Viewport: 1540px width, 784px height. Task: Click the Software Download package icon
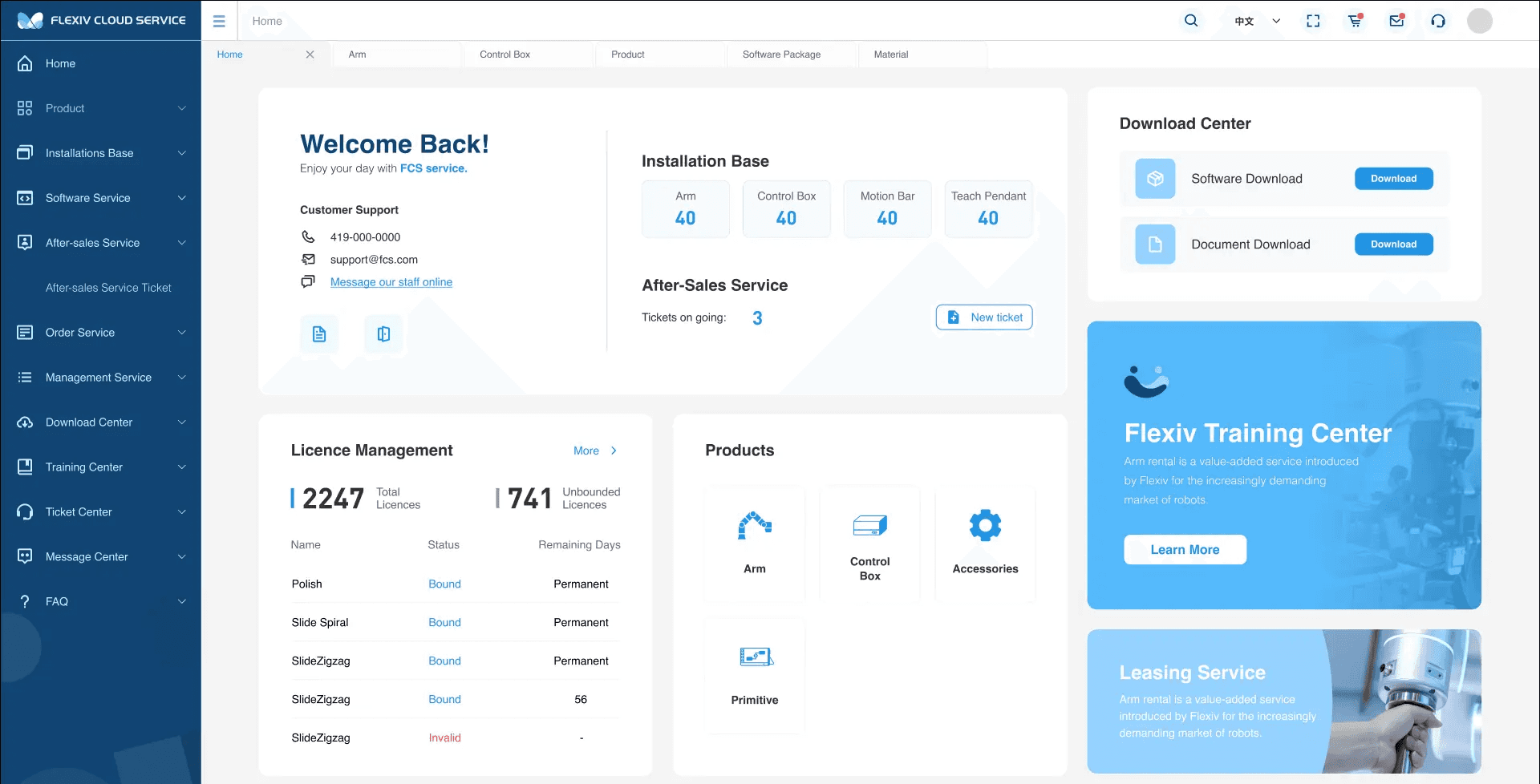(x=1155, y=179)
